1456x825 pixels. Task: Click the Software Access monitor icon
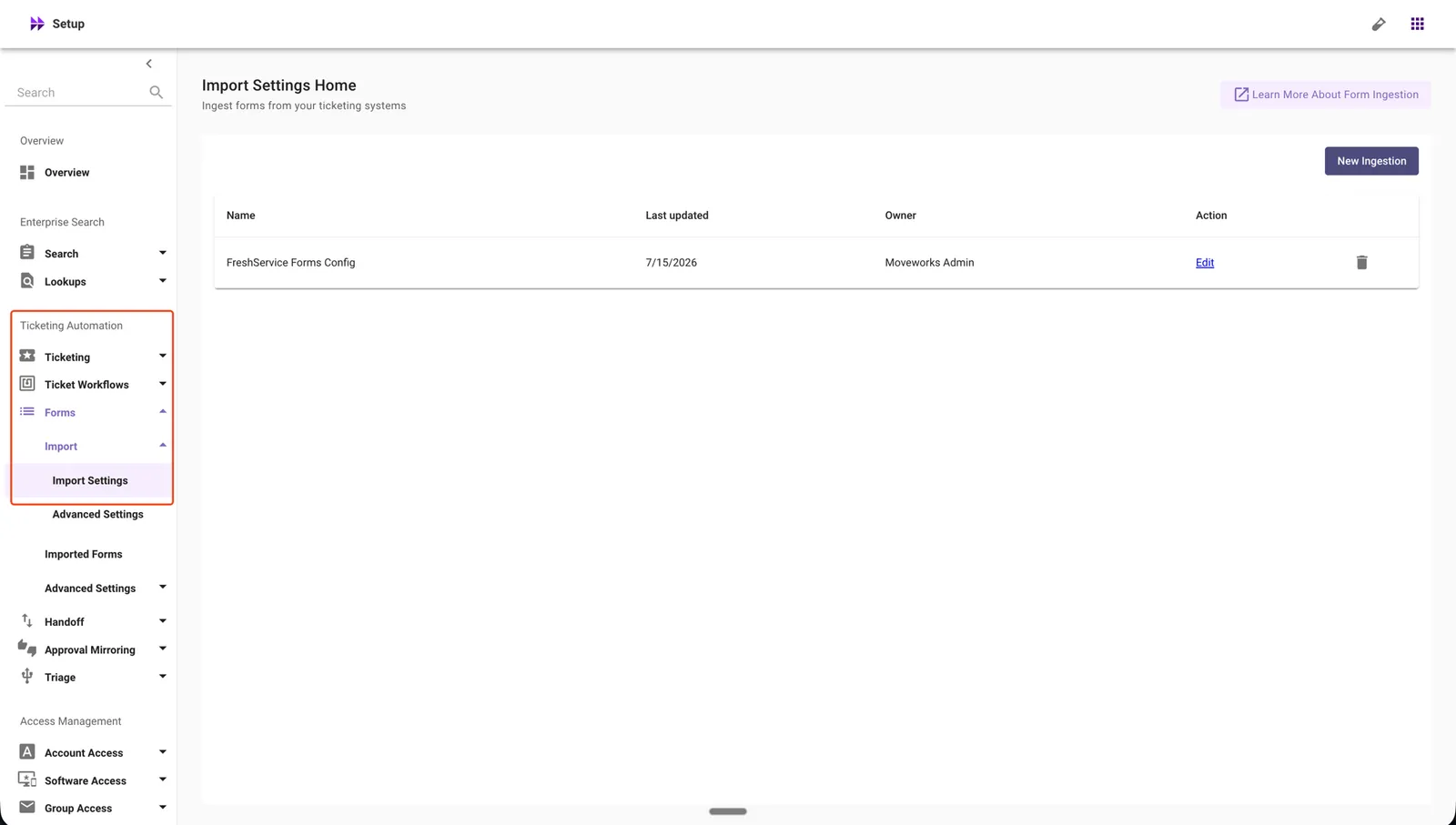pyautogui.click(x=27, y=780)
